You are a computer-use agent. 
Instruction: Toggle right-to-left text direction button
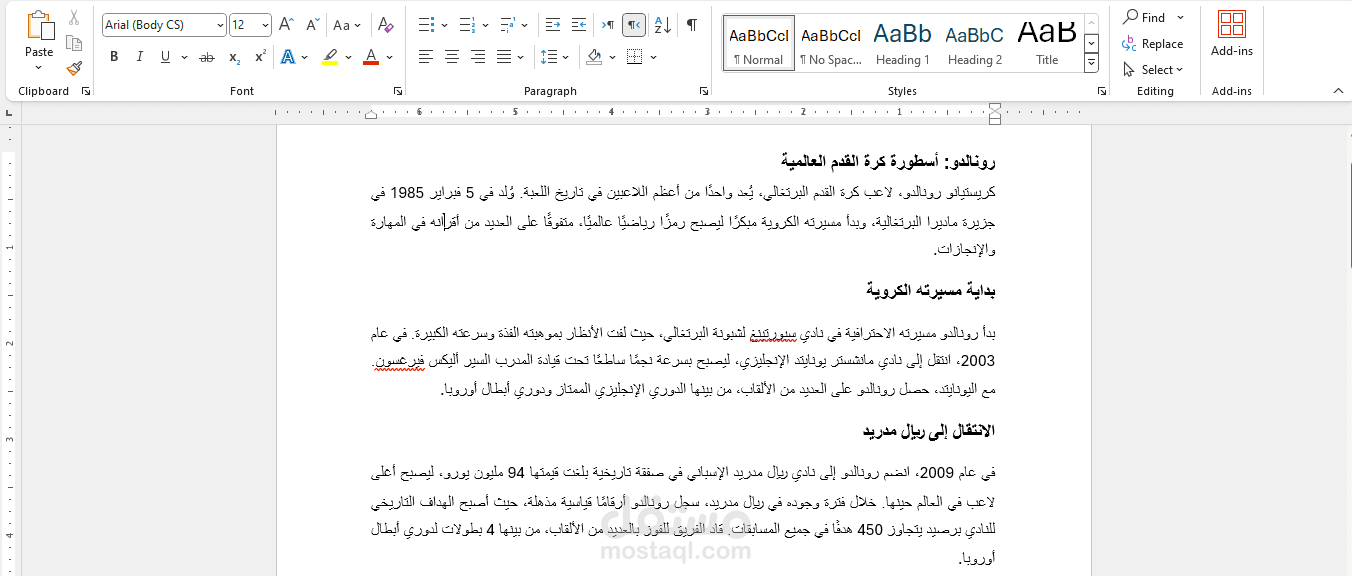tap(634, 25)
